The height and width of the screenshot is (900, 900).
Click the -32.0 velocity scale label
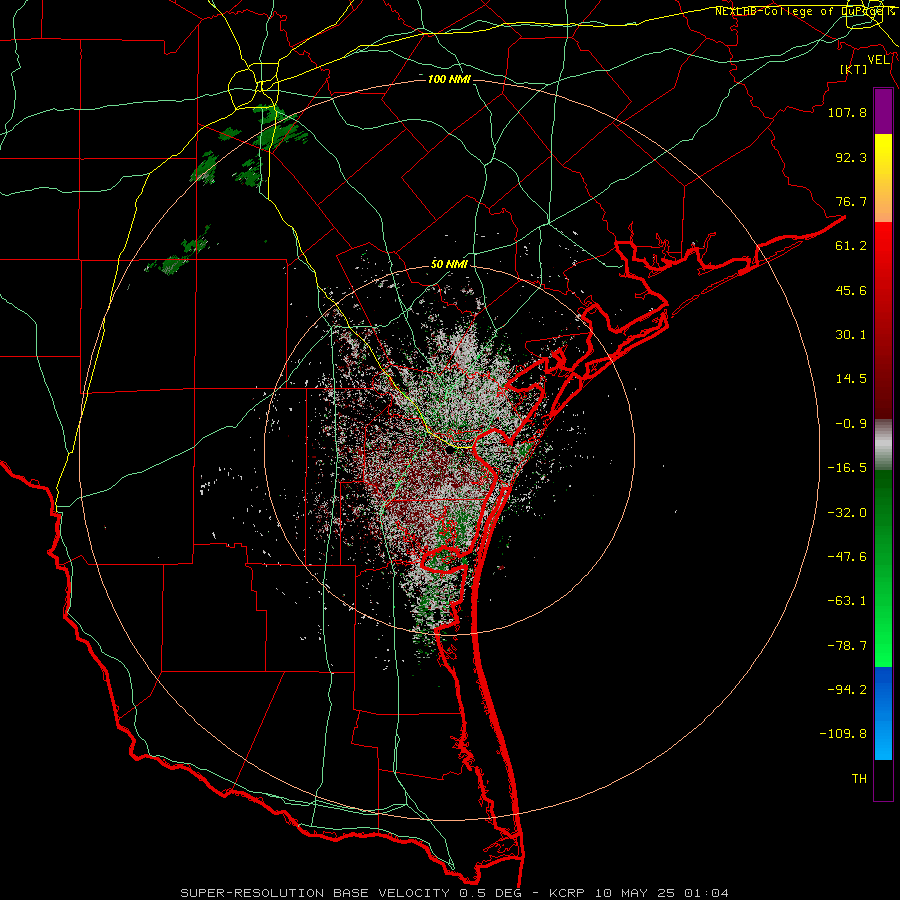pyautogui.click(x=847, y=513)
